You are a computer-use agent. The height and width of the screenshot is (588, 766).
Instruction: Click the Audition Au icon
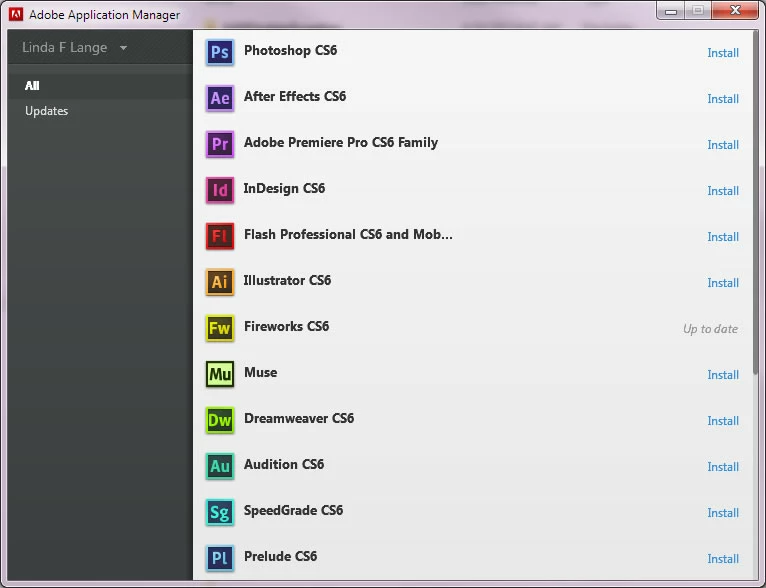[x=220, y=466]
